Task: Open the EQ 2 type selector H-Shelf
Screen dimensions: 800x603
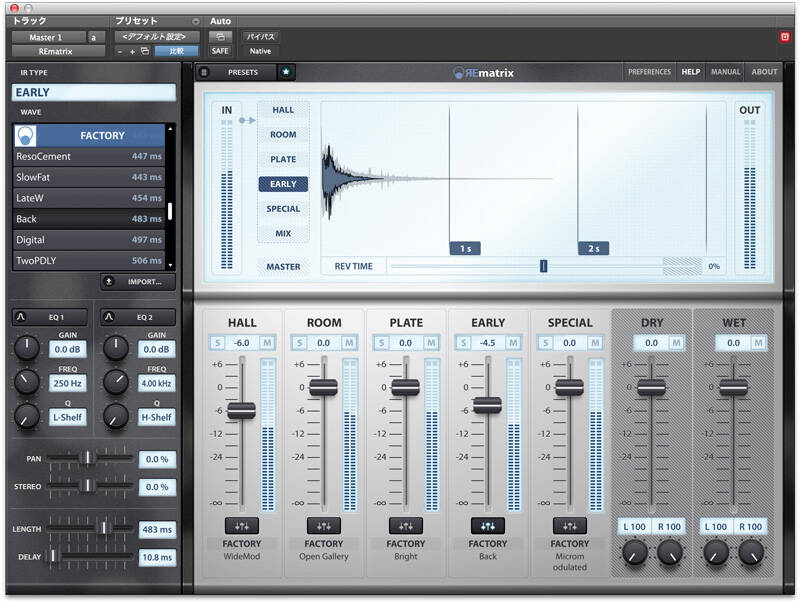Action: pos(157,417)
